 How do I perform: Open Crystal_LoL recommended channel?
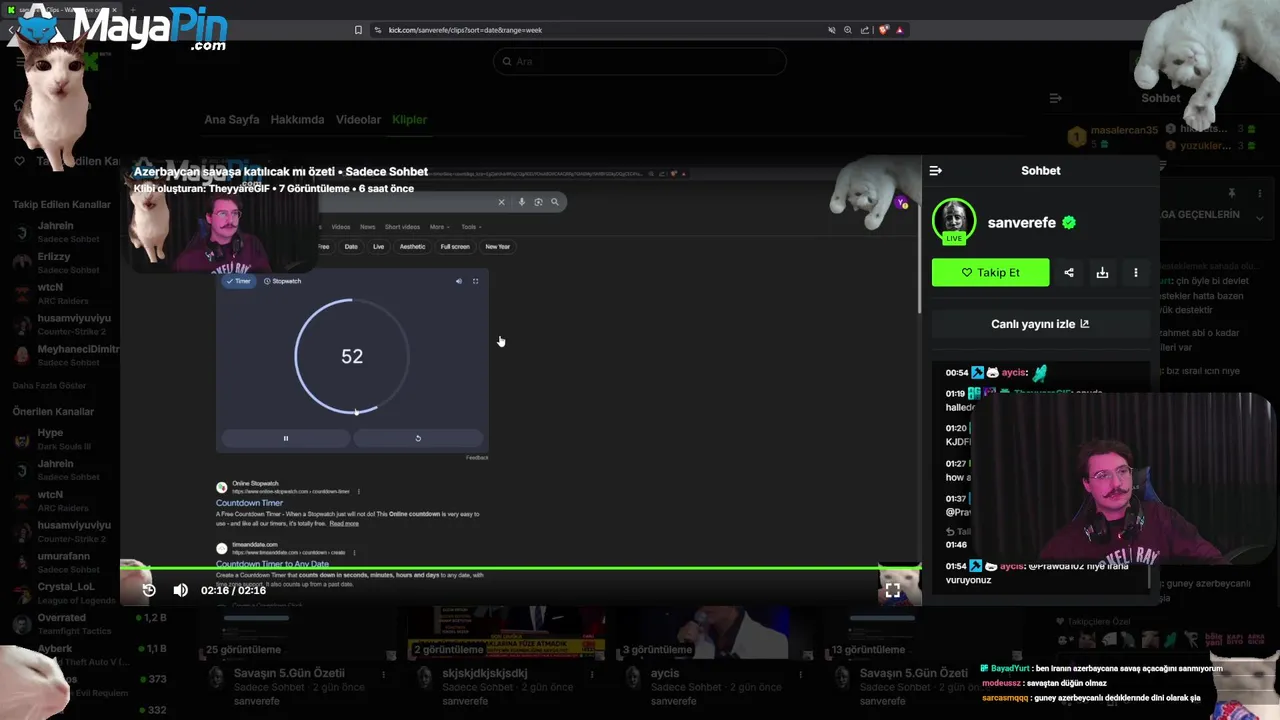click(x=62, y=593)
